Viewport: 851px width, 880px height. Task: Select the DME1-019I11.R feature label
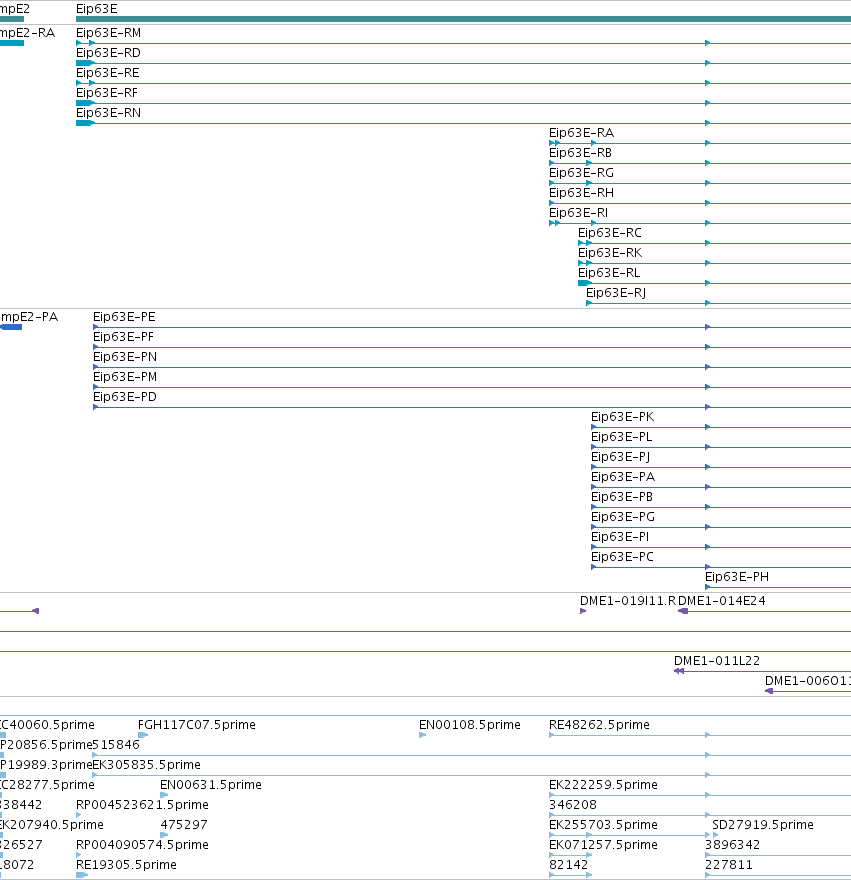[x=628, y=601]
